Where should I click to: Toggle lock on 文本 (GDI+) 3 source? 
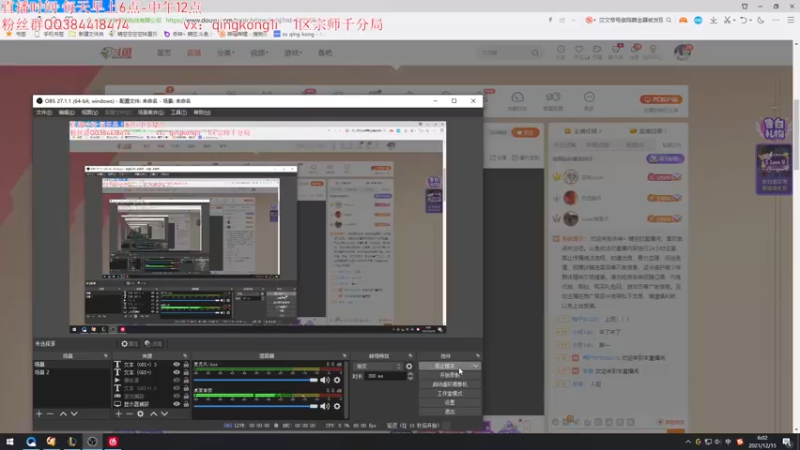click(x=186, y=364)
